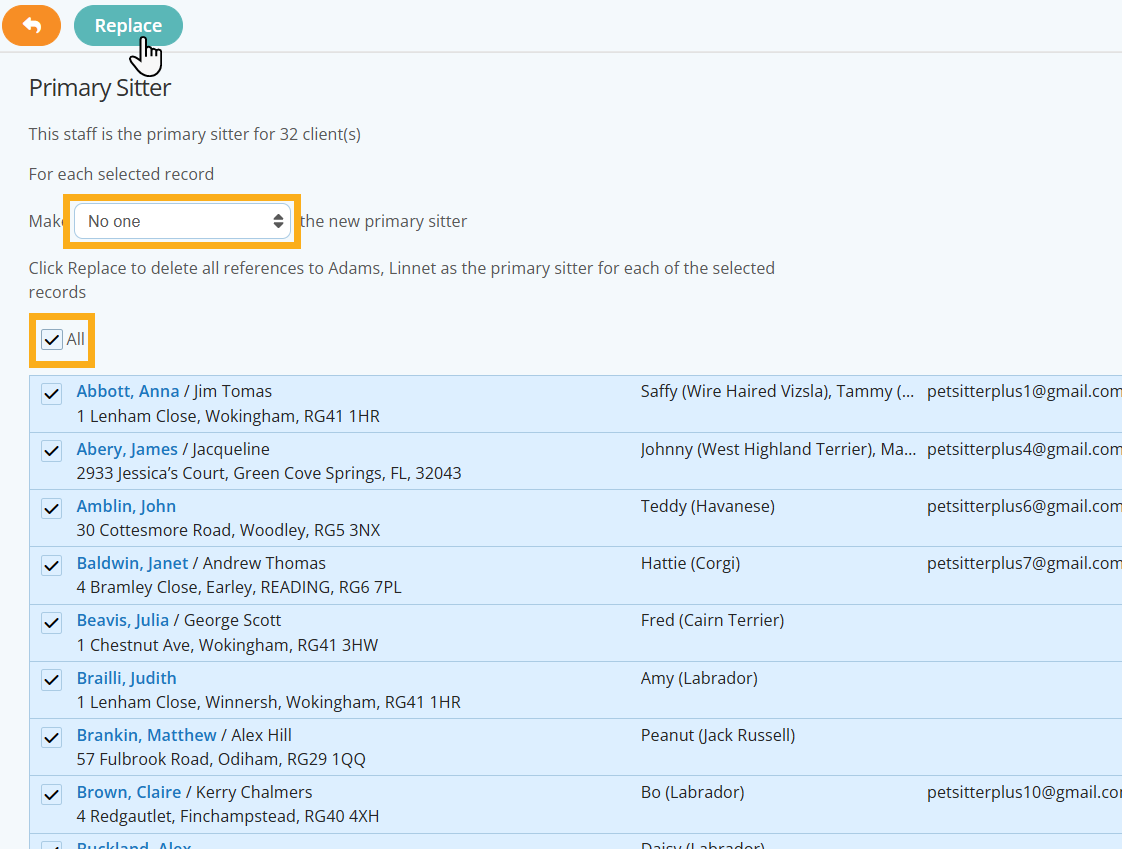Deselect Beavis, Julia's row checkbox
Image resolution: width=1122 pixels, height=849 pixels.
click(51, 622)
